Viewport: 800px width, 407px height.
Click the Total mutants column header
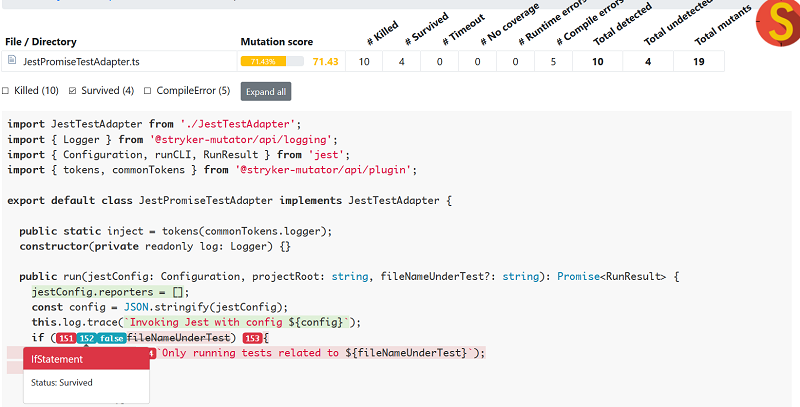pos(723,26)
